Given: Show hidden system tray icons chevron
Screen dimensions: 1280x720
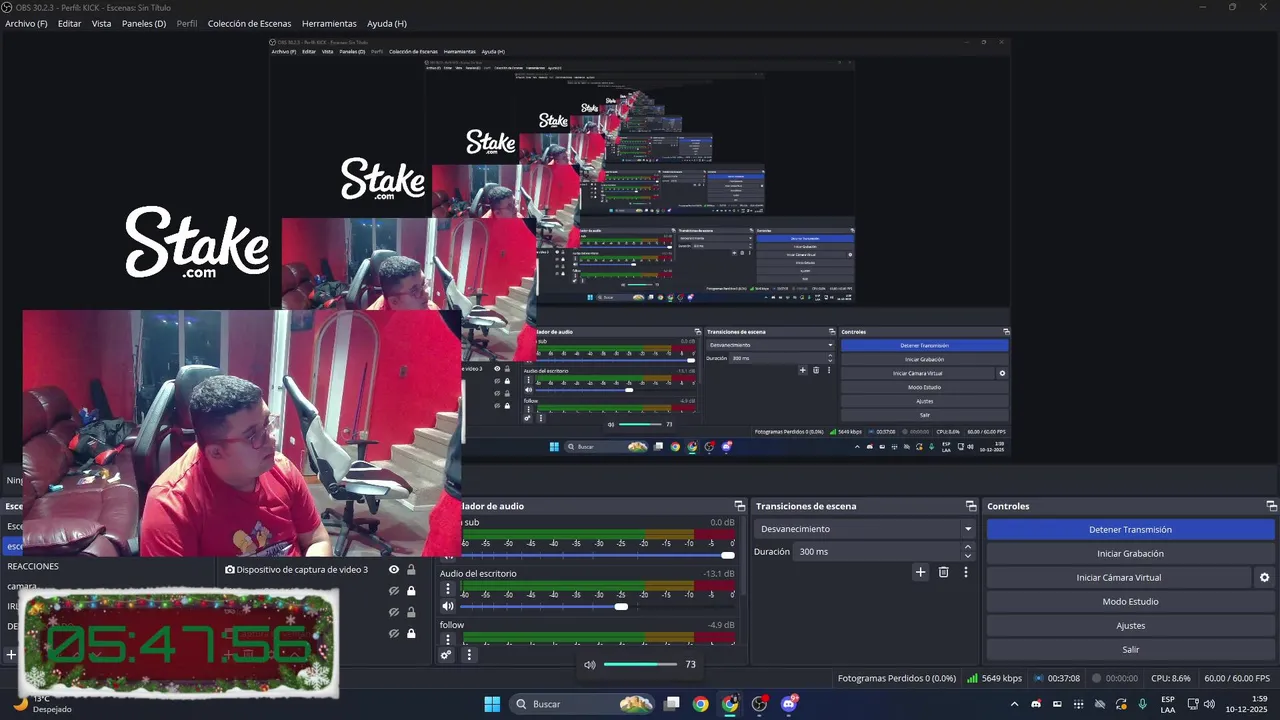Looking at the screenshot, I should coord(1014,704).
